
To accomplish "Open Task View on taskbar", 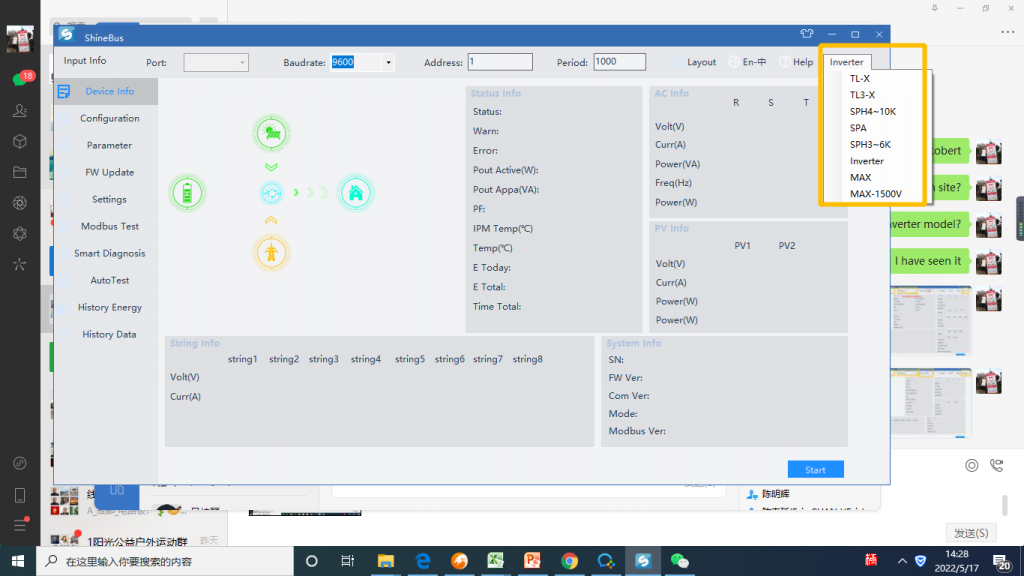I will pos(347,561).
